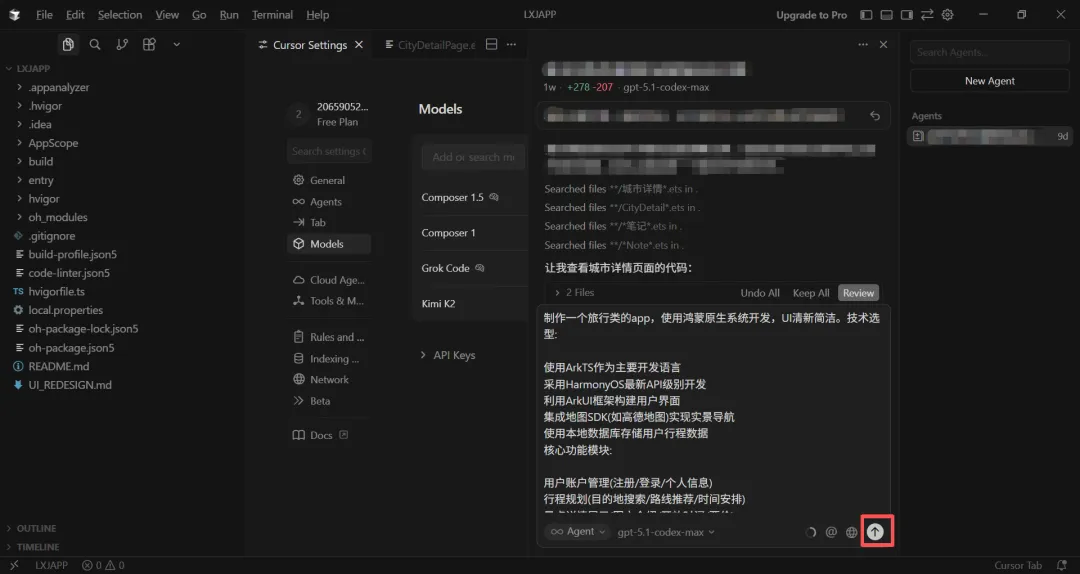Click Keep All changes
1080x574 pixels.
[x=811, y=293]
